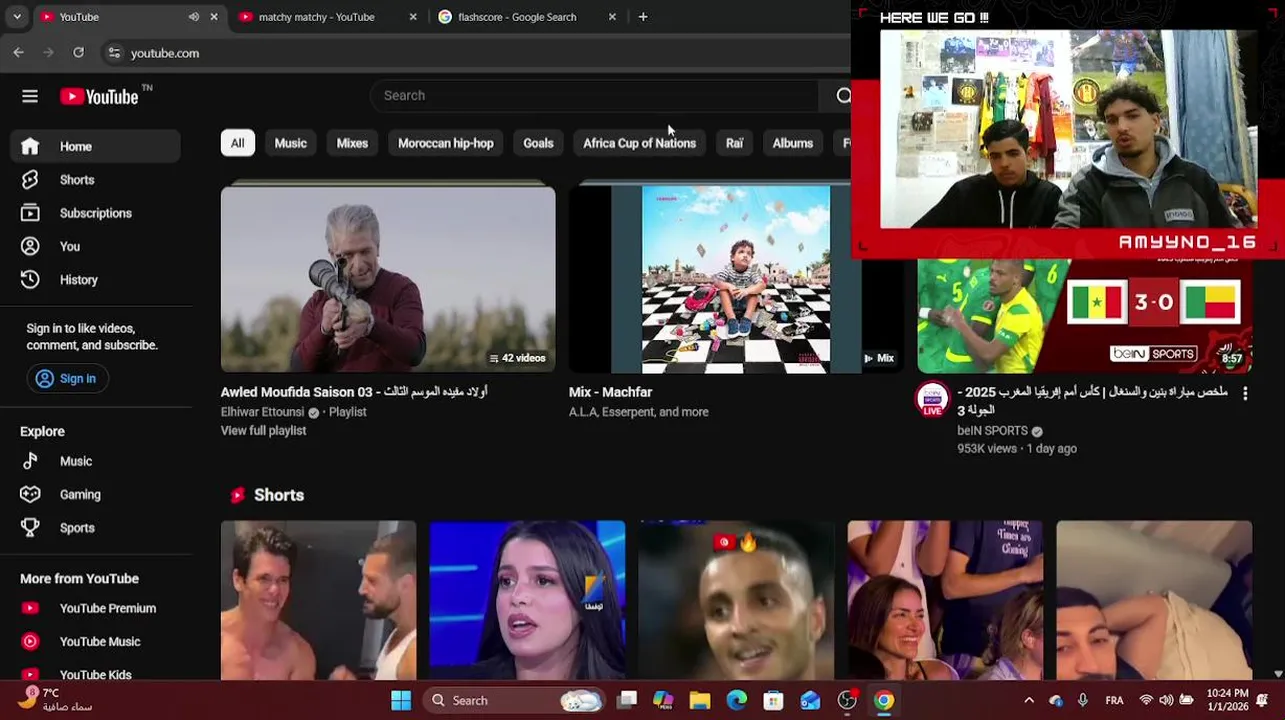Open Mix - Machfar thumbnail
The width and height of the screenshot is (1285, 720).
coord(735,278)
